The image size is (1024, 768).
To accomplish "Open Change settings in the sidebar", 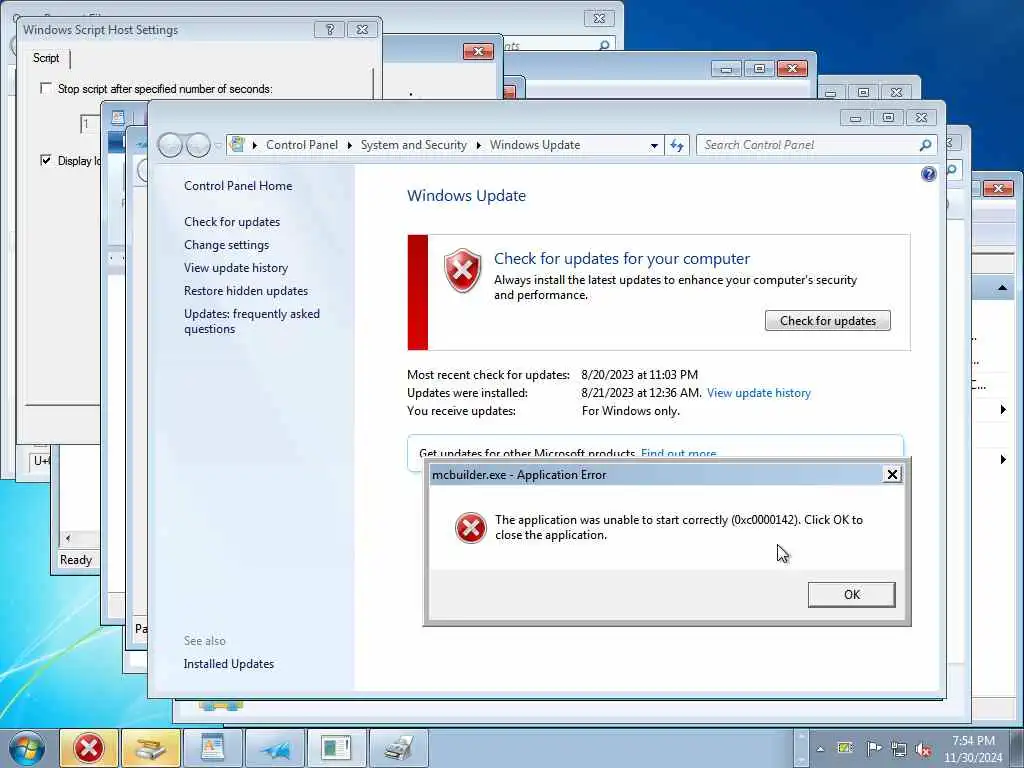I will coord(226,245).
